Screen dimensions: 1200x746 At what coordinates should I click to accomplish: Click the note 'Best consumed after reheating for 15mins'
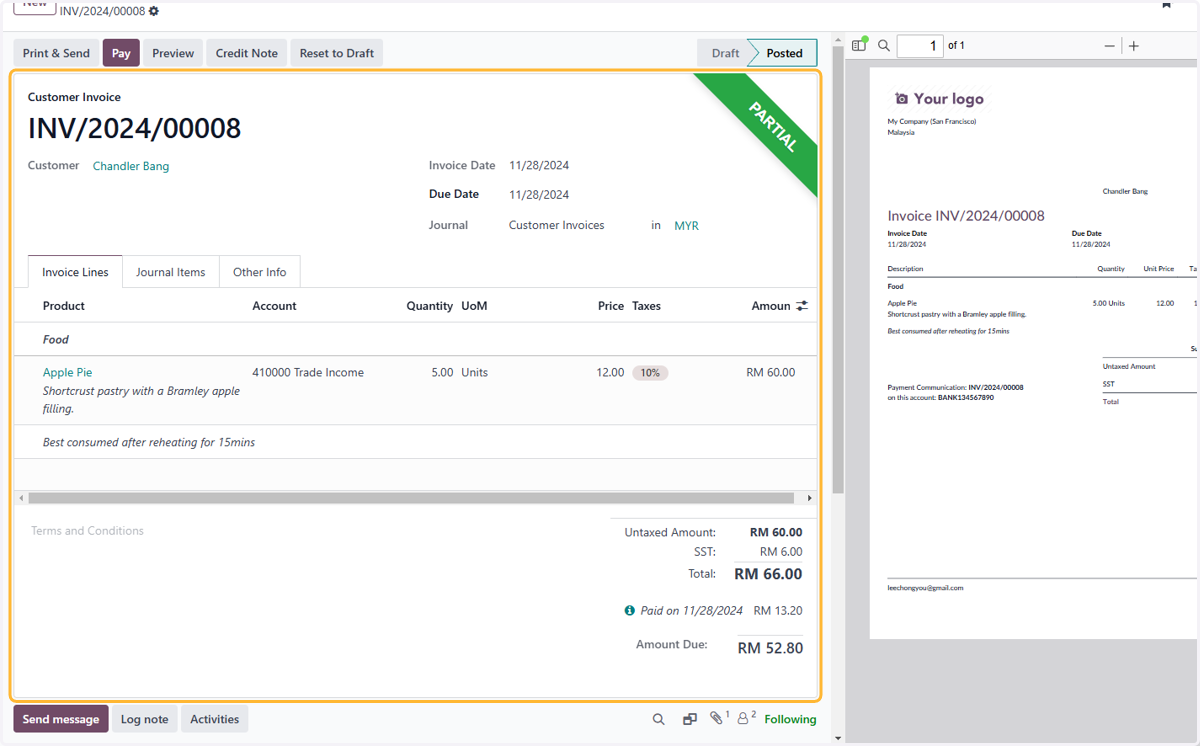coord(149,442)
